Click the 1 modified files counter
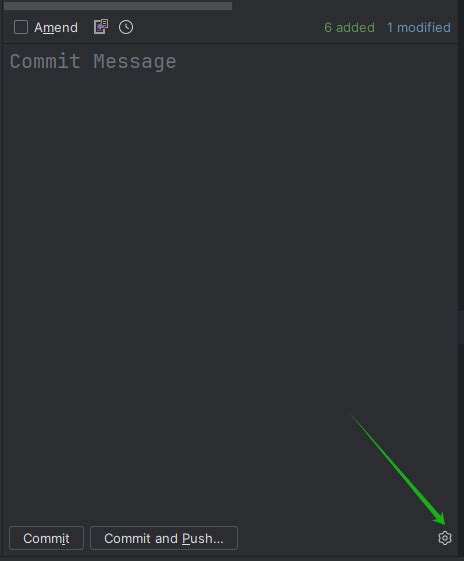The image size is (464, 561). click(x=419, y=28)
